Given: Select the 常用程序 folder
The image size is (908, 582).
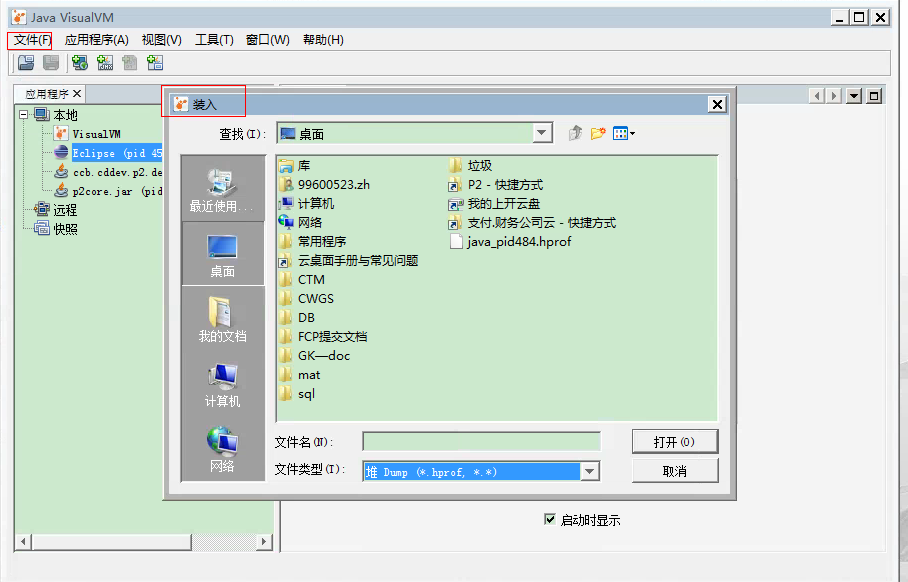Looking at the screenshot, I should coord(313,241).
